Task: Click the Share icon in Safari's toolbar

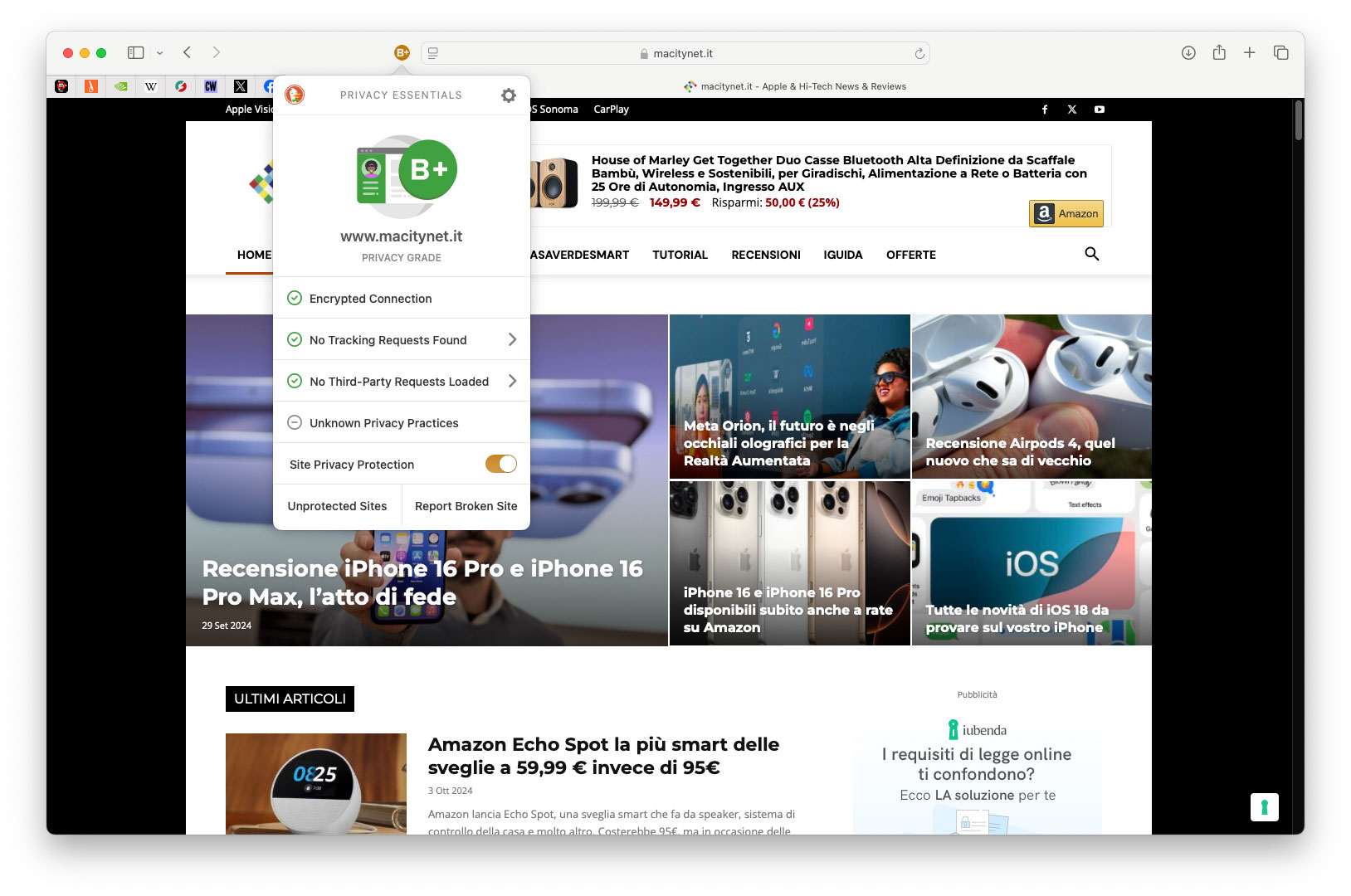Action: pos(1219,52)
